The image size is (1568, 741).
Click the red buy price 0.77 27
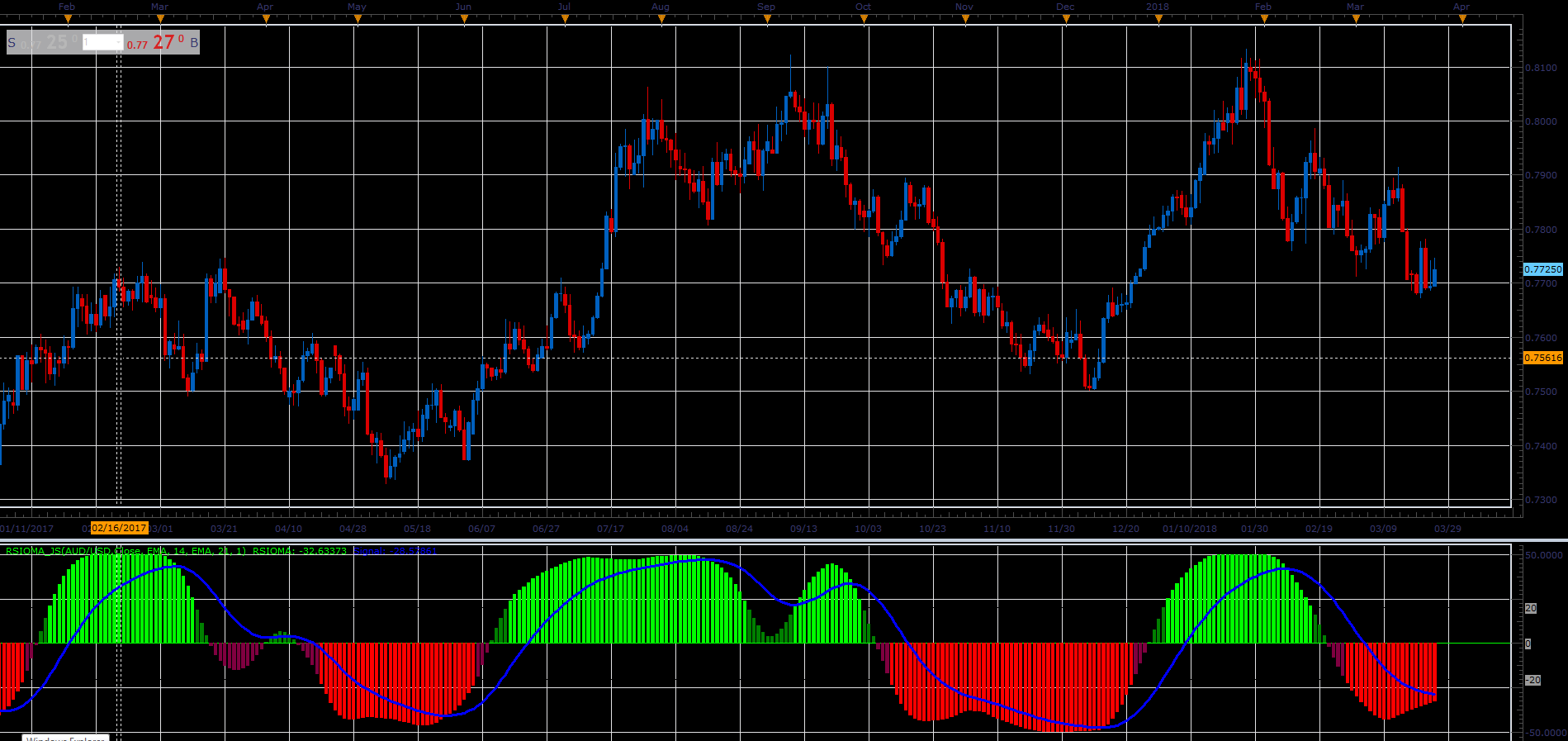[156, 43]
